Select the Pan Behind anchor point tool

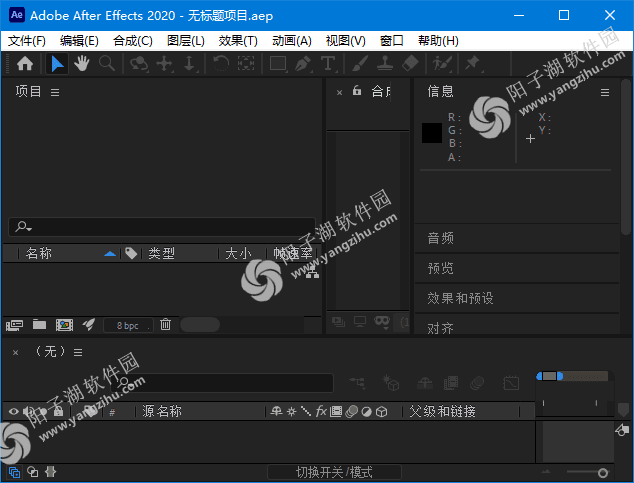pyautogui.click(x=246, y=63)
